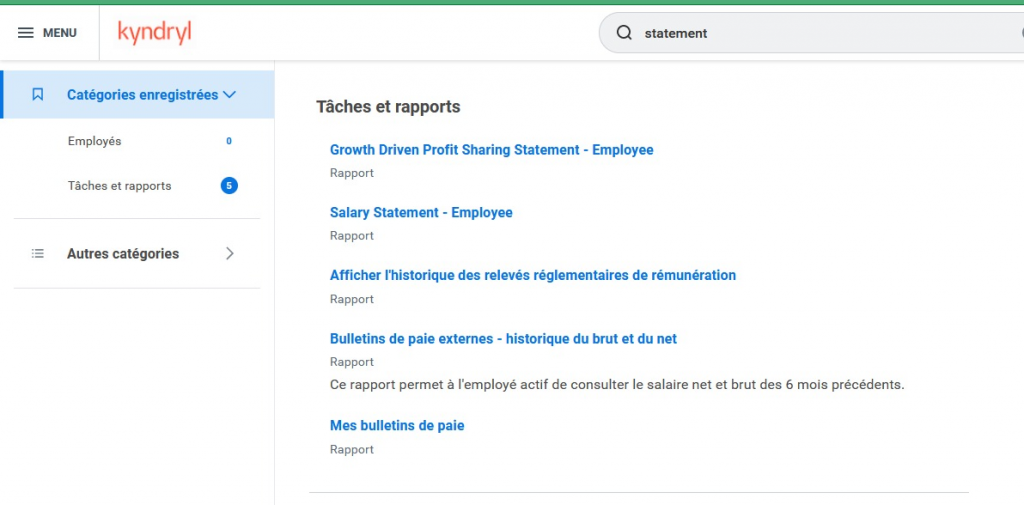Click the Tâches et rapports badge showing 5
Viewport: 1024px width, 505px height.
pos(229,186)
